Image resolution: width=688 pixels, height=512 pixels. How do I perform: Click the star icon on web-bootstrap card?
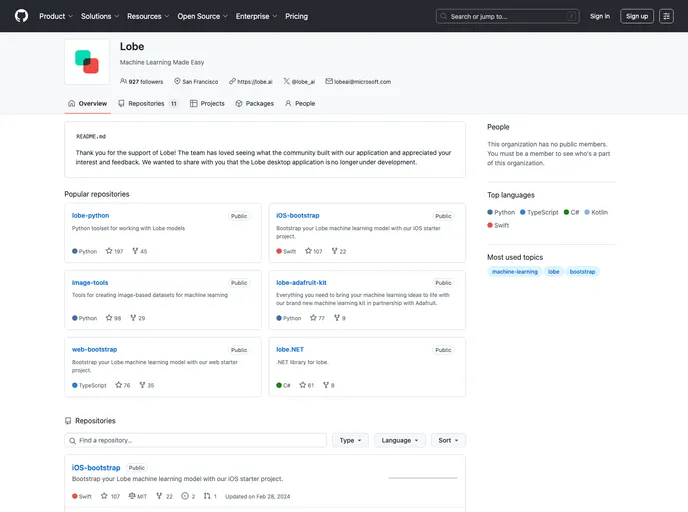(118, 385)
